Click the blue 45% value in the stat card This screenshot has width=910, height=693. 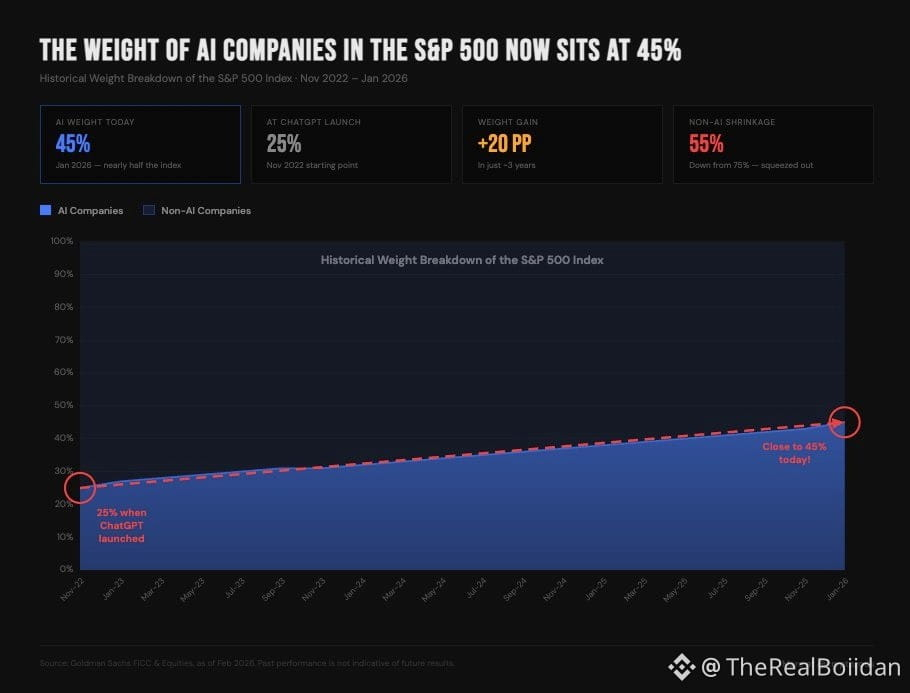pos(73,143)
